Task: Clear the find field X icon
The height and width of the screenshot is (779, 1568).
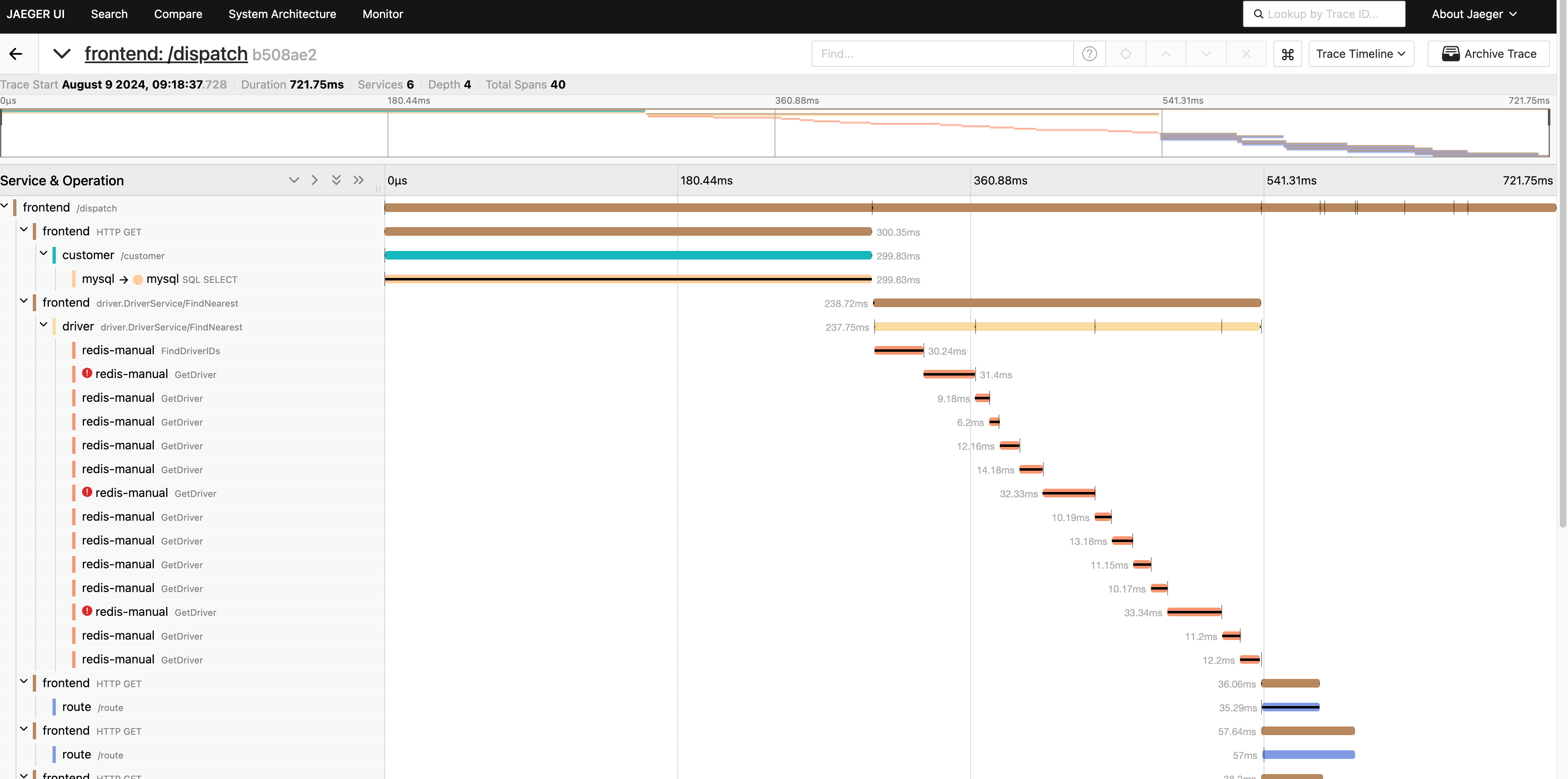Action: (x=1246, y=54)
